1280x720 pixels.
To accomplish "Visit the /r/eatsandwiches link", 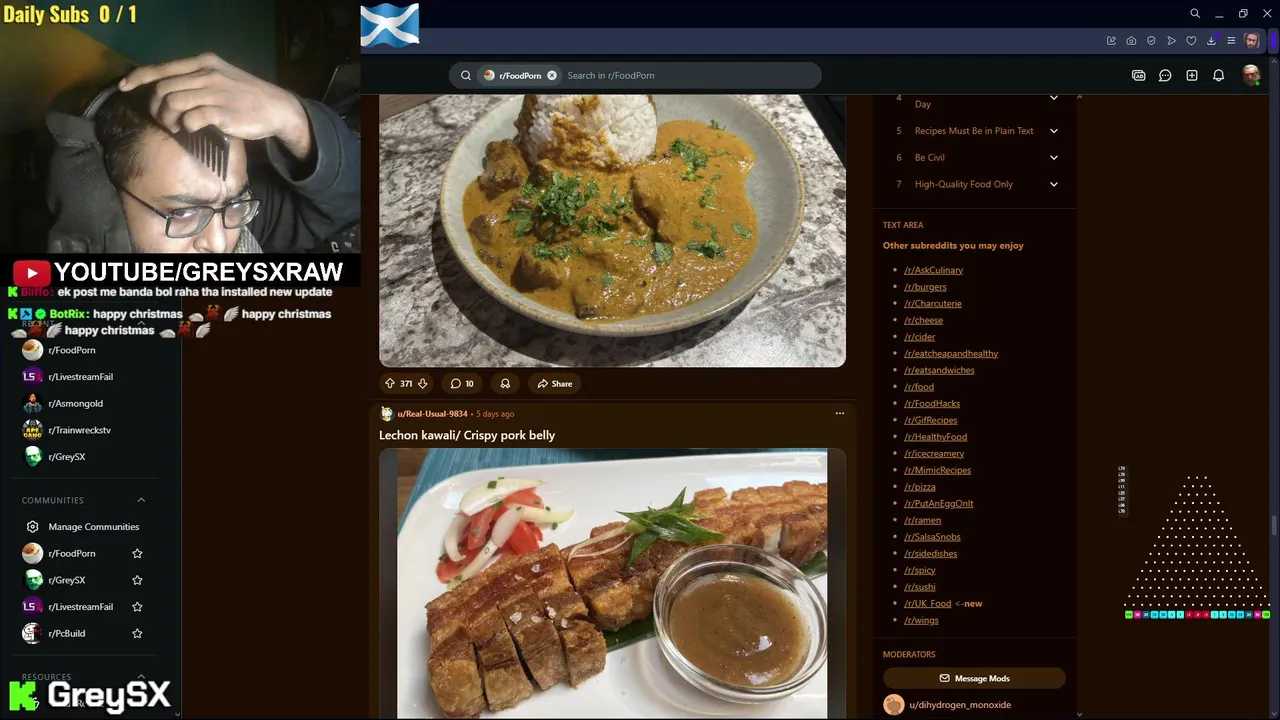I will [x=939, y=370].
